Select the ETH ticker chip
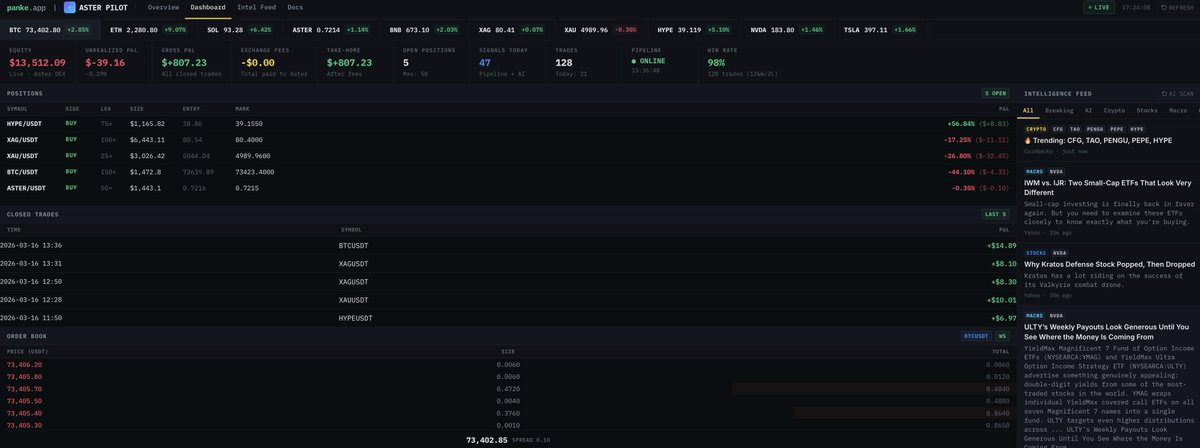Screen dimensions: 1200x448 pyautogui.click(x=148, y=30)
